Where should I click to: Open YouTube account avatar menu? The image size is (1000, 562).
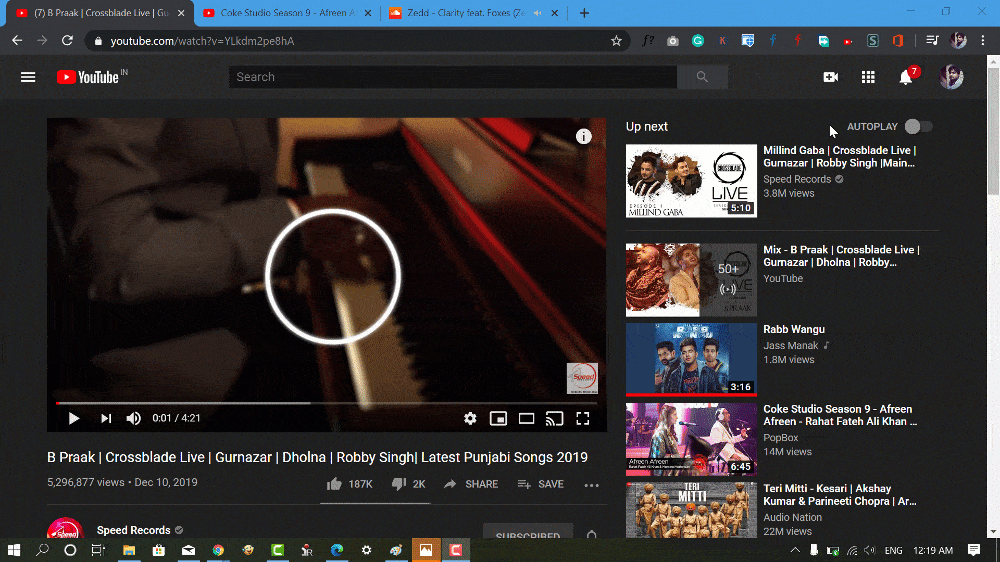[951, 77]
